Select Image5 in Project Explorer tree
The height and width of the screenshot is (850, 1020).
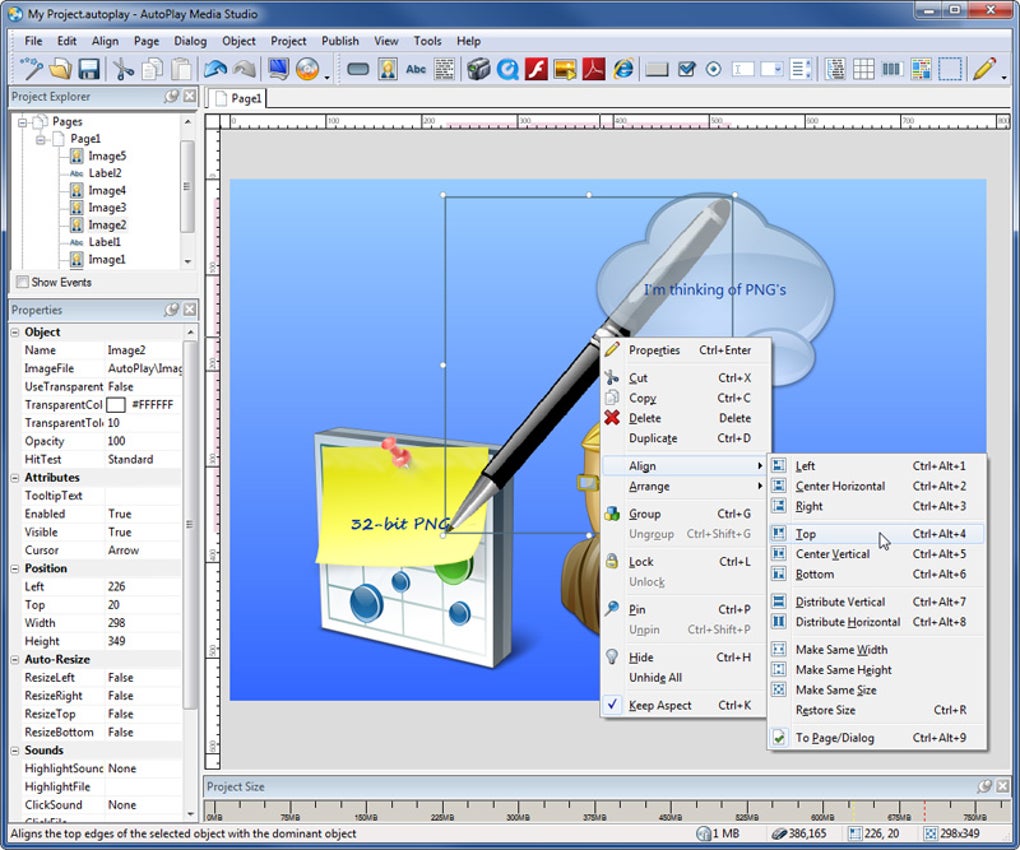coord(107,156)
